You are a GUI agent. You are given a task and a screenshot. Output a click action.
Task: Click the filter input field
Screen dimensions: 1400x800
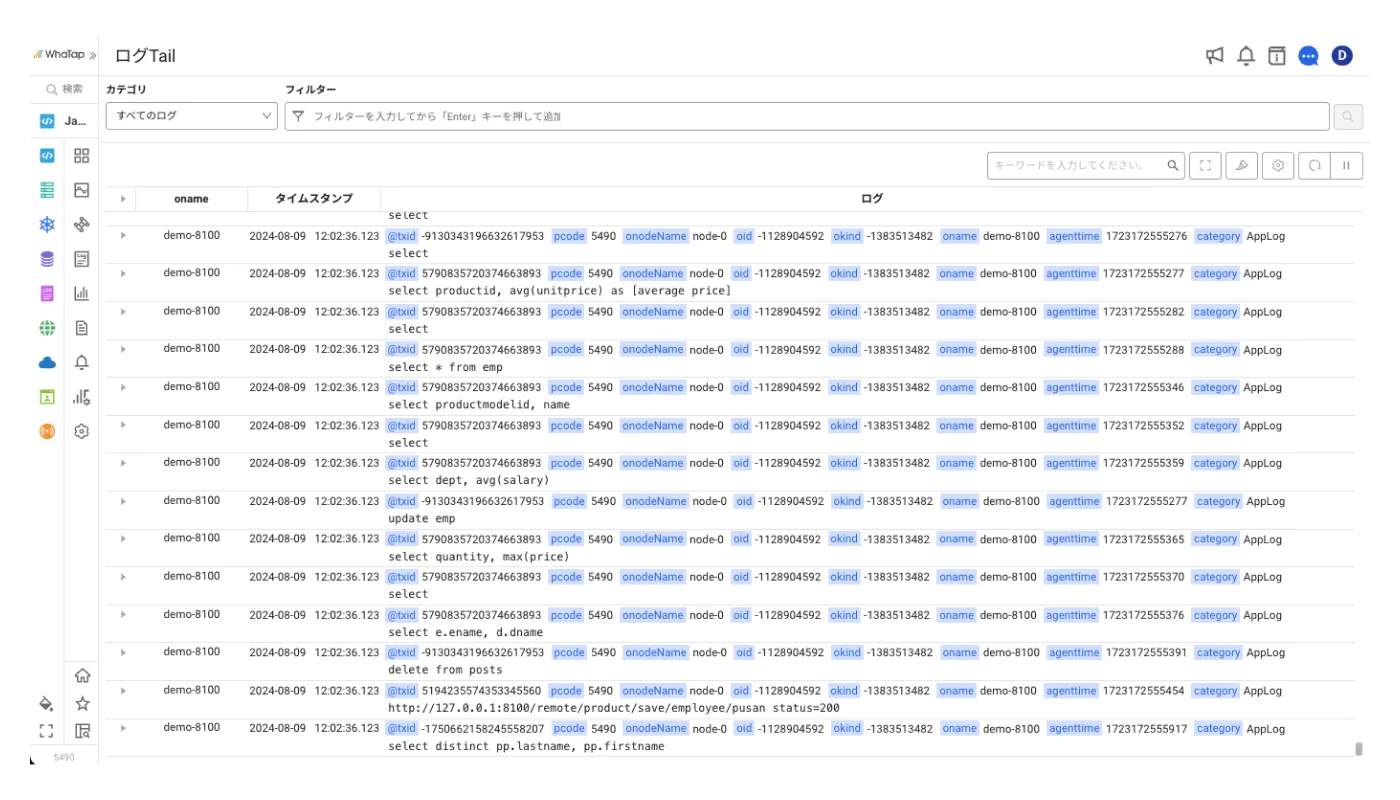coord(807,117)
